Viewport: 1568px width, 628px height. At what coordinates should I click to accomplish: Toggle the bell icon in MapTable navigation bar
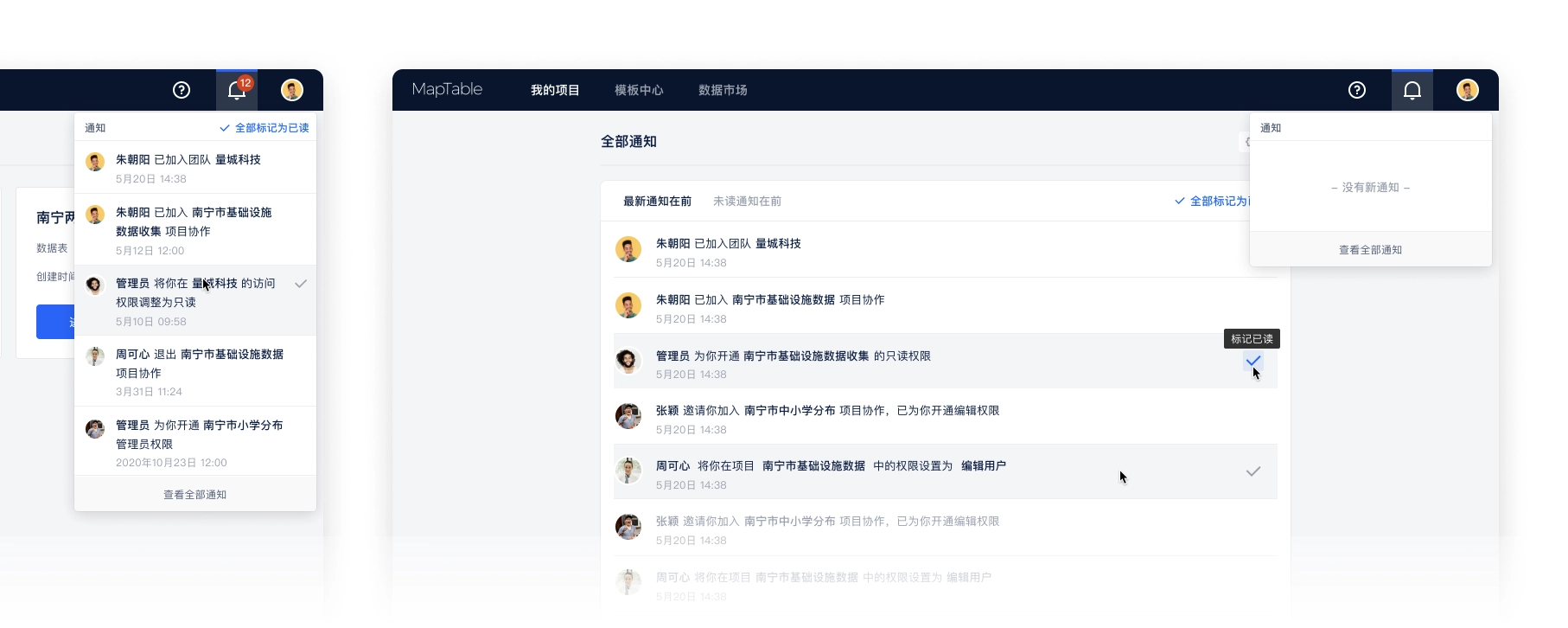coord(1412,90)
